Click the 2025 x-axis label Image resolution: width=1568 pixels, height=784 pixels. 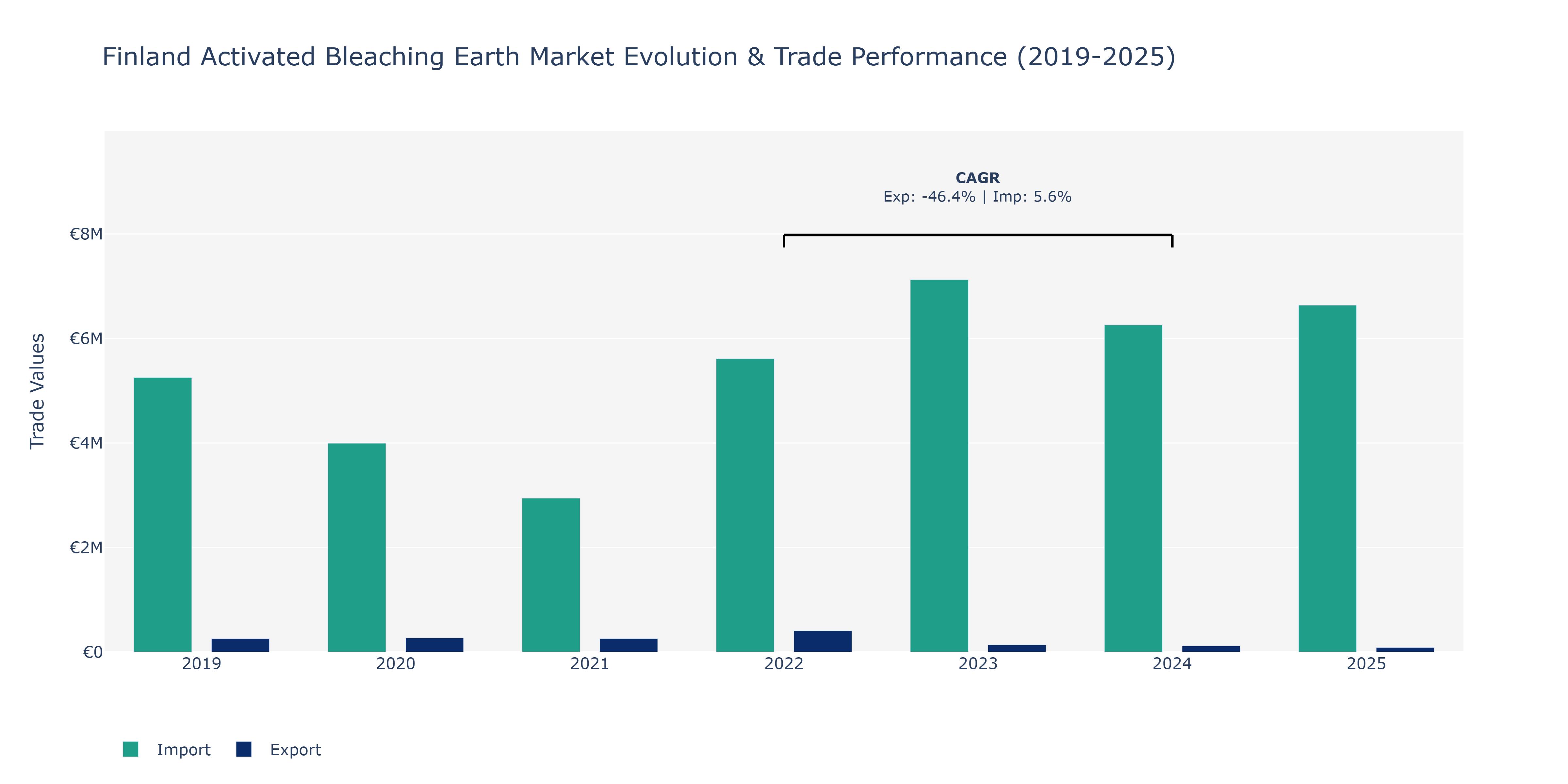(1366, 663)
